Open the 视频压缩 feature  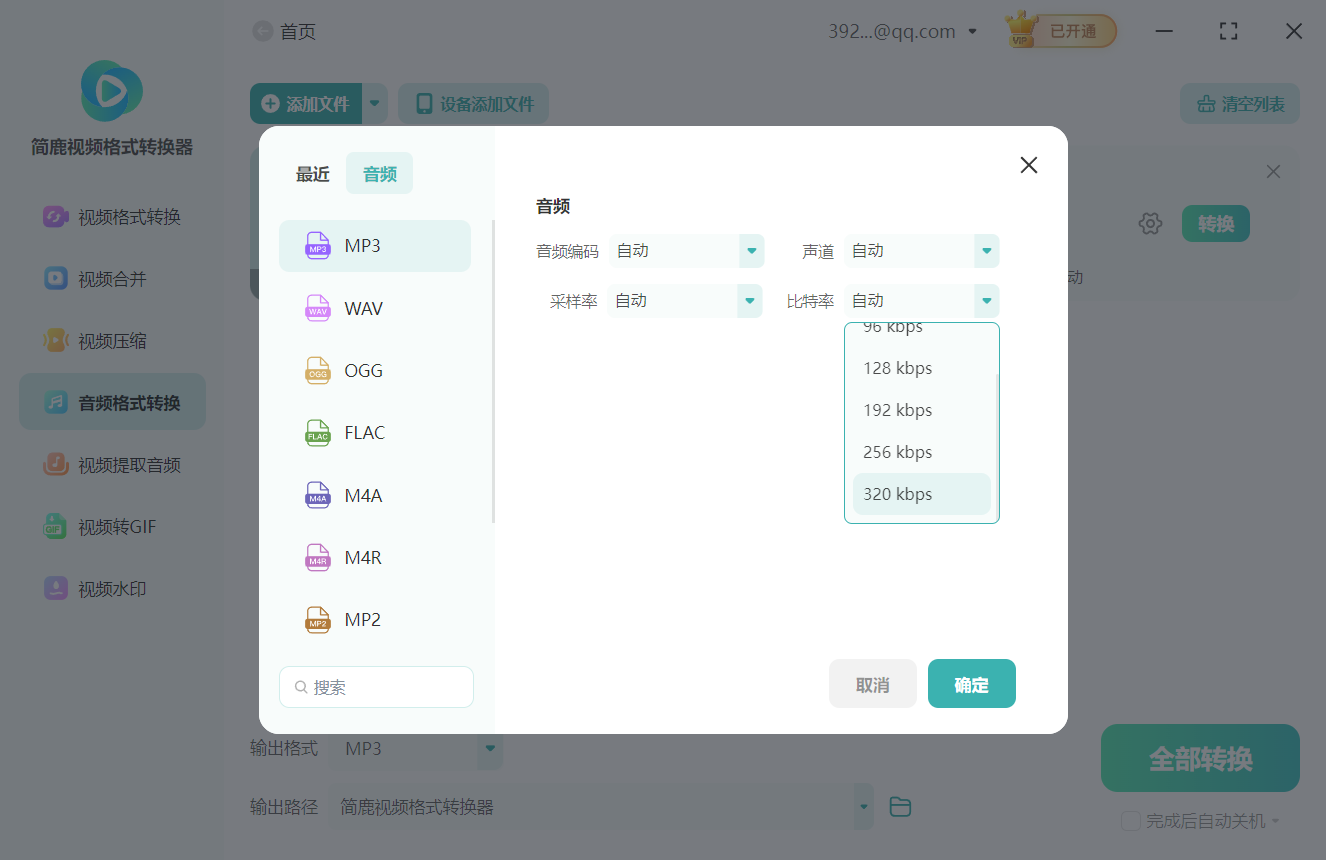(111, 340)
